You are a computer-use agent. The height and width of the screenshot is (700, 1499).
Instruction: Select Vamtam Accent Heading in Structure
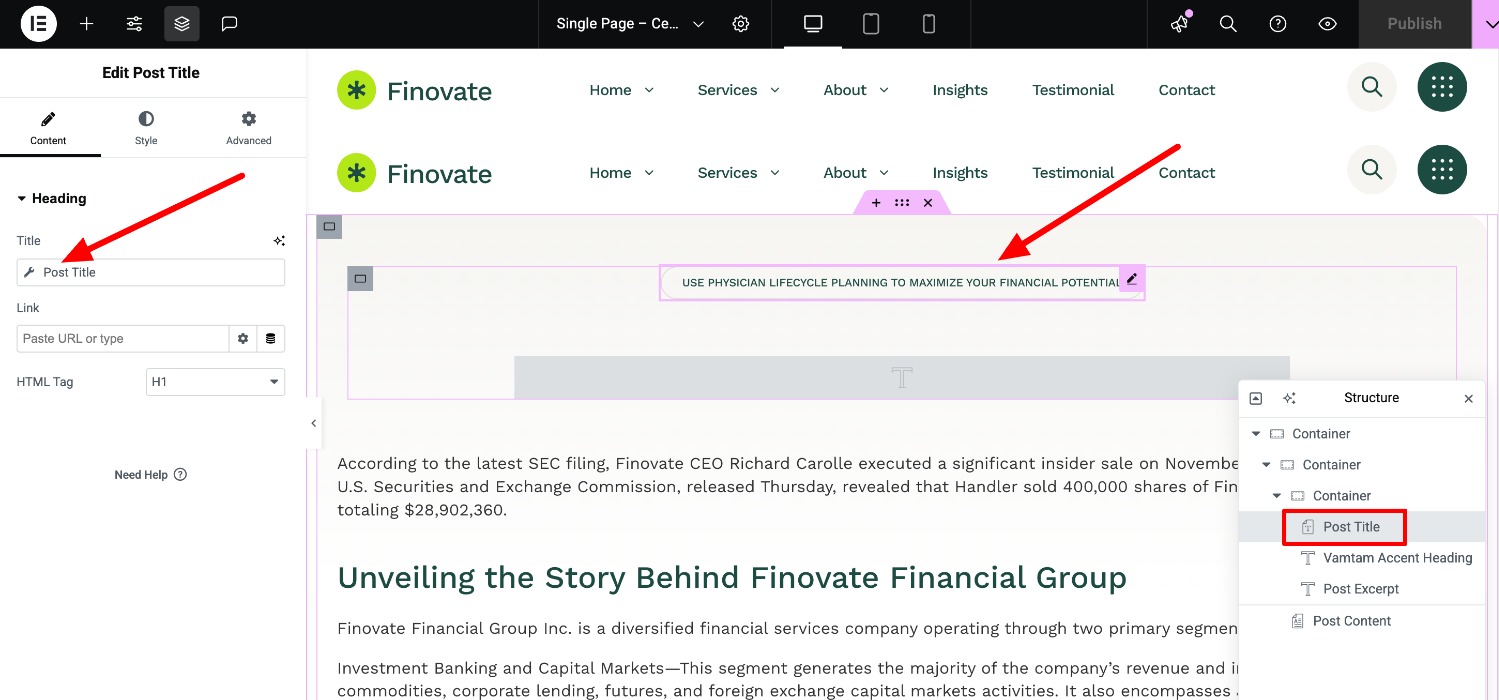click(1397, 558)
